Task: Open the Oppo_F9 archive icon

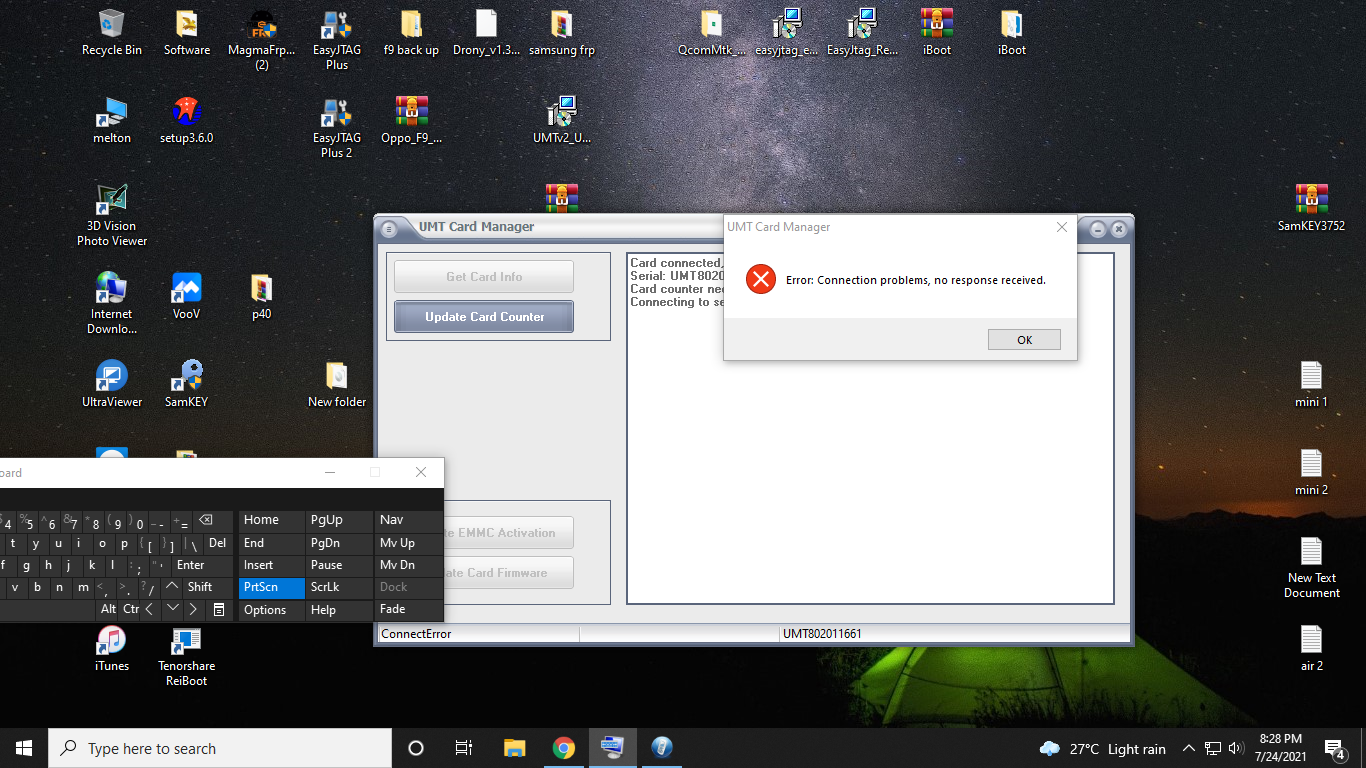Action: (x=411, y=121)
